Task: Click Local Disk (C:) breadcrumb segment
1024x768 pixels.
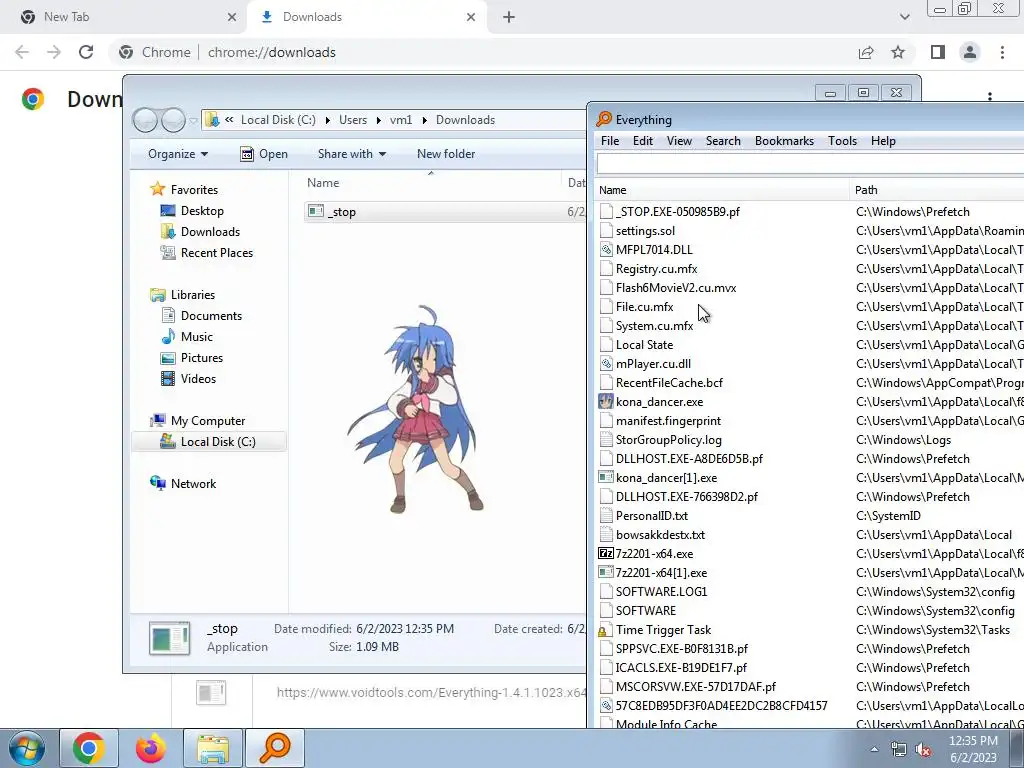Action: [x=278, y=120]
